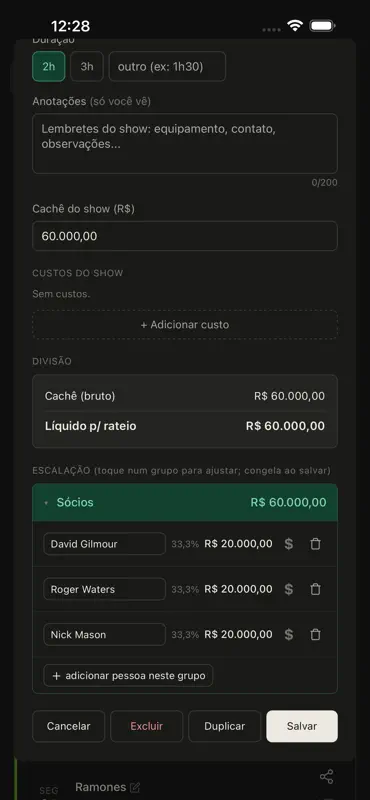Tap the Salvar button
Viewport: 370px width, 800px height.
[302, 726]
